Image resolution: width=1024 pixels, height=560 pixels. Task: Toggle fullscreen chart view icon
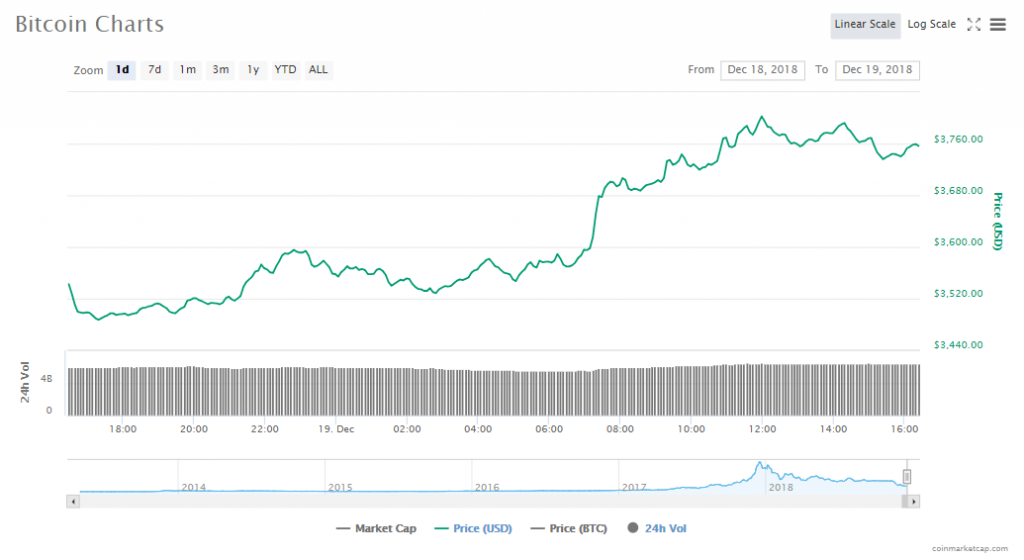[x=974, y=25]
